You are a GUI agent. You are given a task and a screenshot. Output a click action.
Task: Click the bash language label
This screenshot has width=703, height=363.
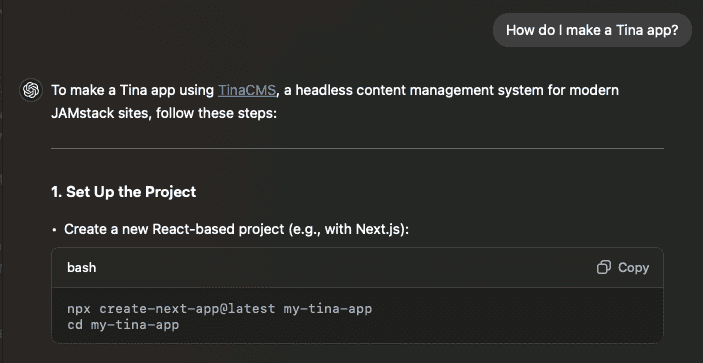tap(82, 268)
